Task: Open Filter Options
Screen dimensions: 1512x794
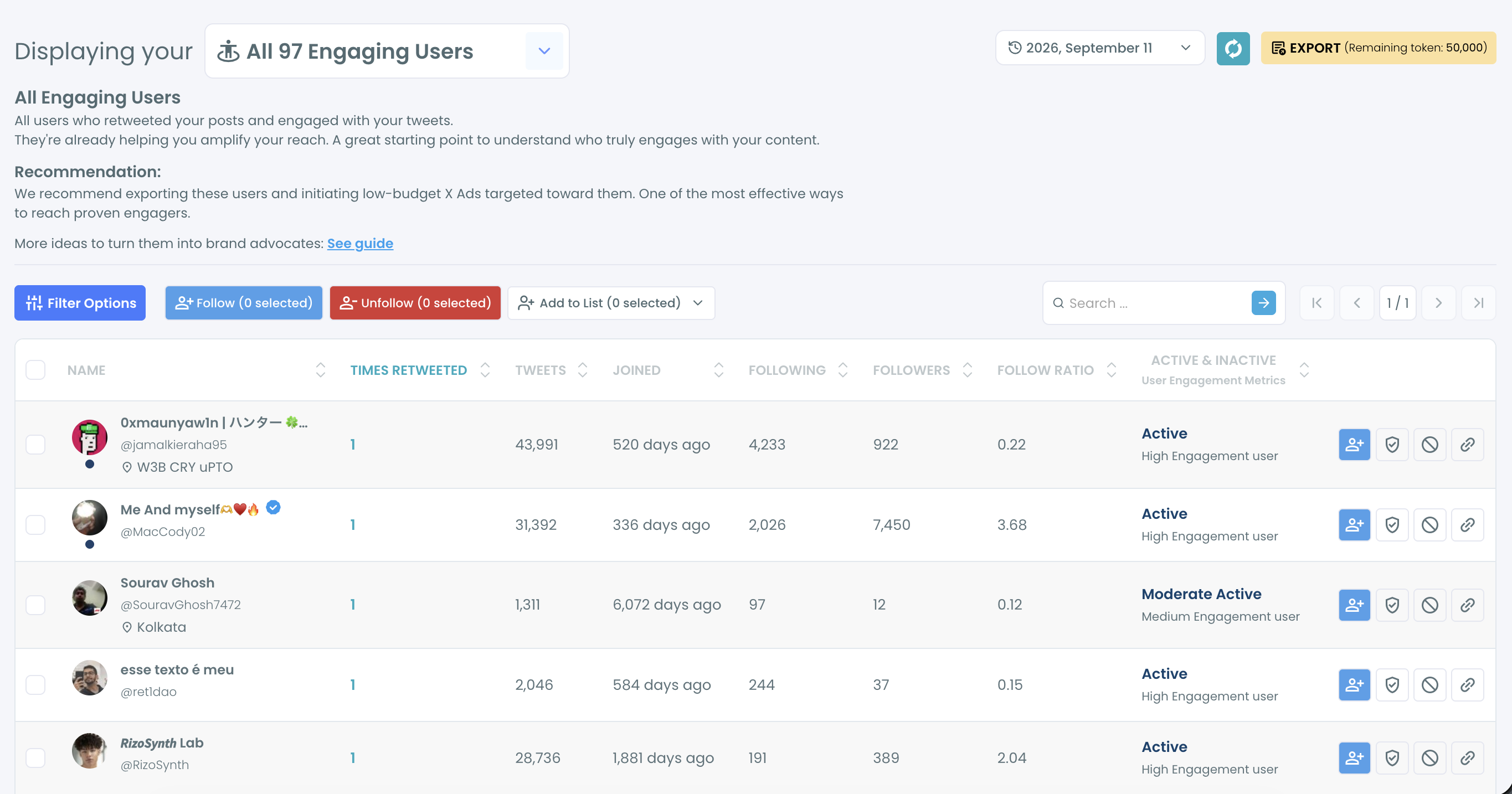Action: [x=80, y=303]
